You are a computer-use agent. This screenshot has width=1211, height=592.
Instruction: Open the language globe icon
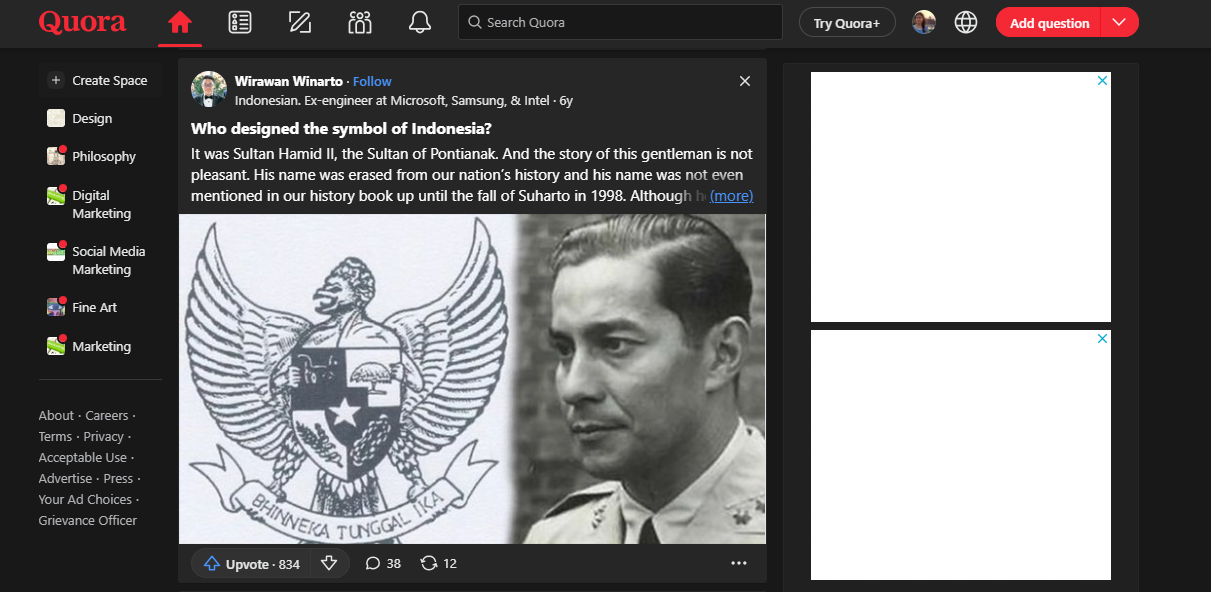[x=966, y=22]
